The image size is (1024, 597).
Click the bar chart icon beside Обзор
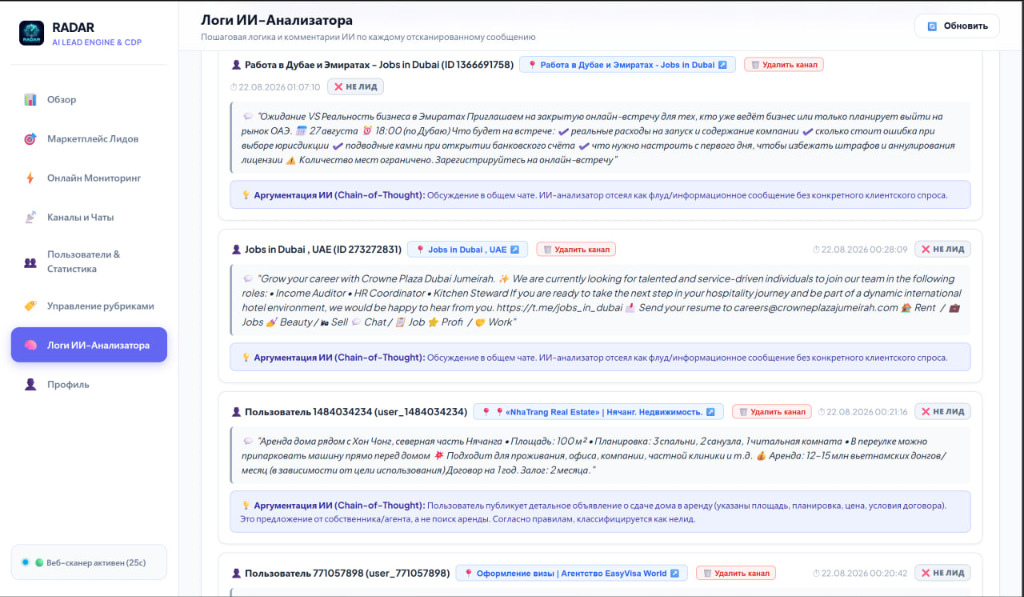coord(30,99)
